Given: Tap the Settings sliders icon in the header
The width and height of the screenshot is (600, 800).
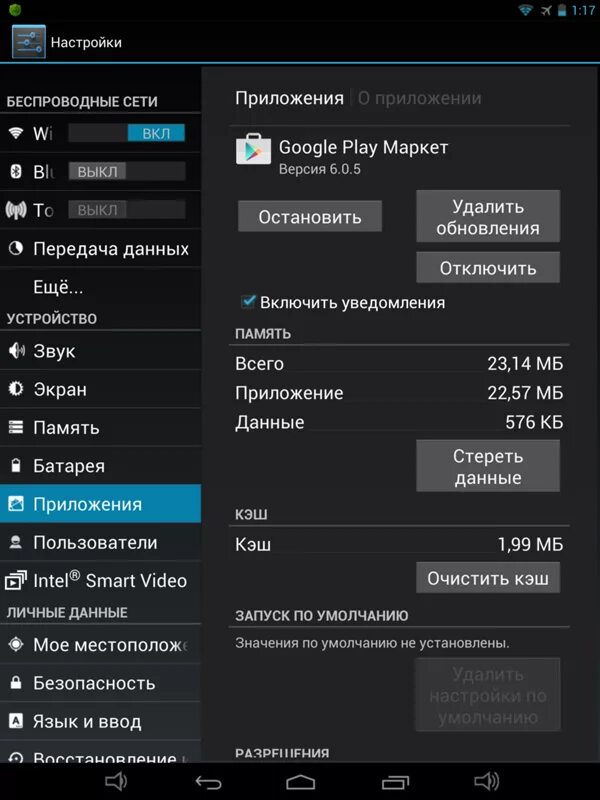Looking at the screenshot, I should pyautogui.click(x=29, y=41).
